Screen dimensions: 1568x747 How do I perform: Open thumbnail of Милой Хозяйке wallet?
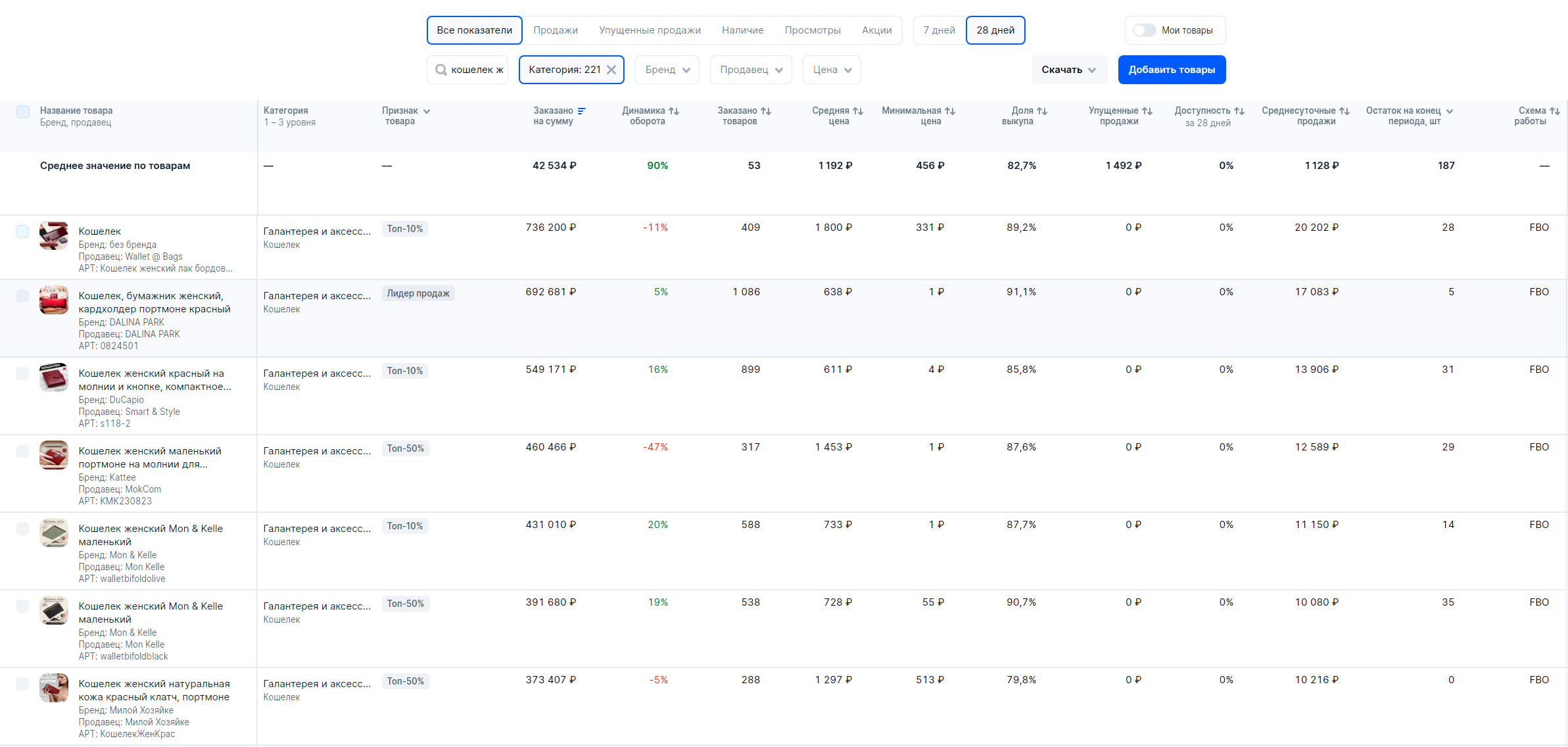(54, 688)
